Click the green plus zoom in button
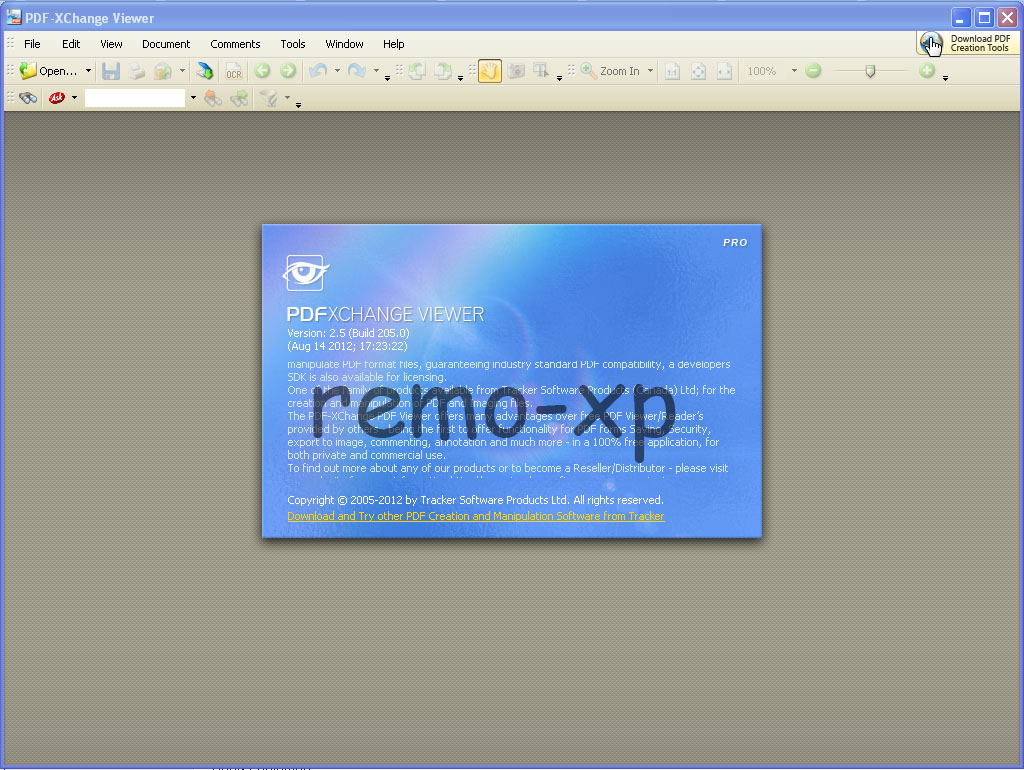The image size is (1024, 770). [x=927, y=71]
